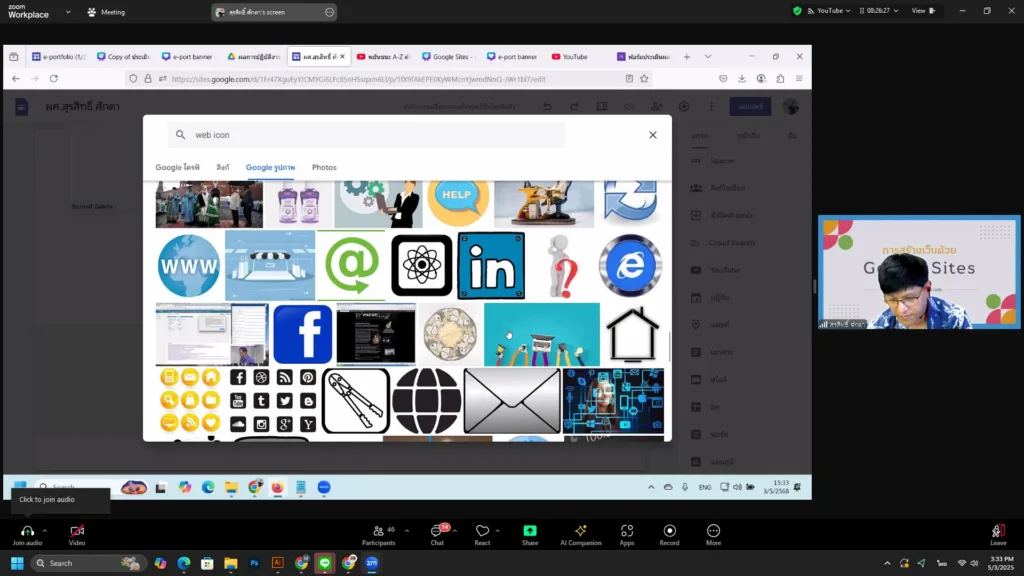The height and width of the screenshot is (576, 1024).
Task: Open the Zoom Workplace dropdown arrow
Action: click(68, 12)
